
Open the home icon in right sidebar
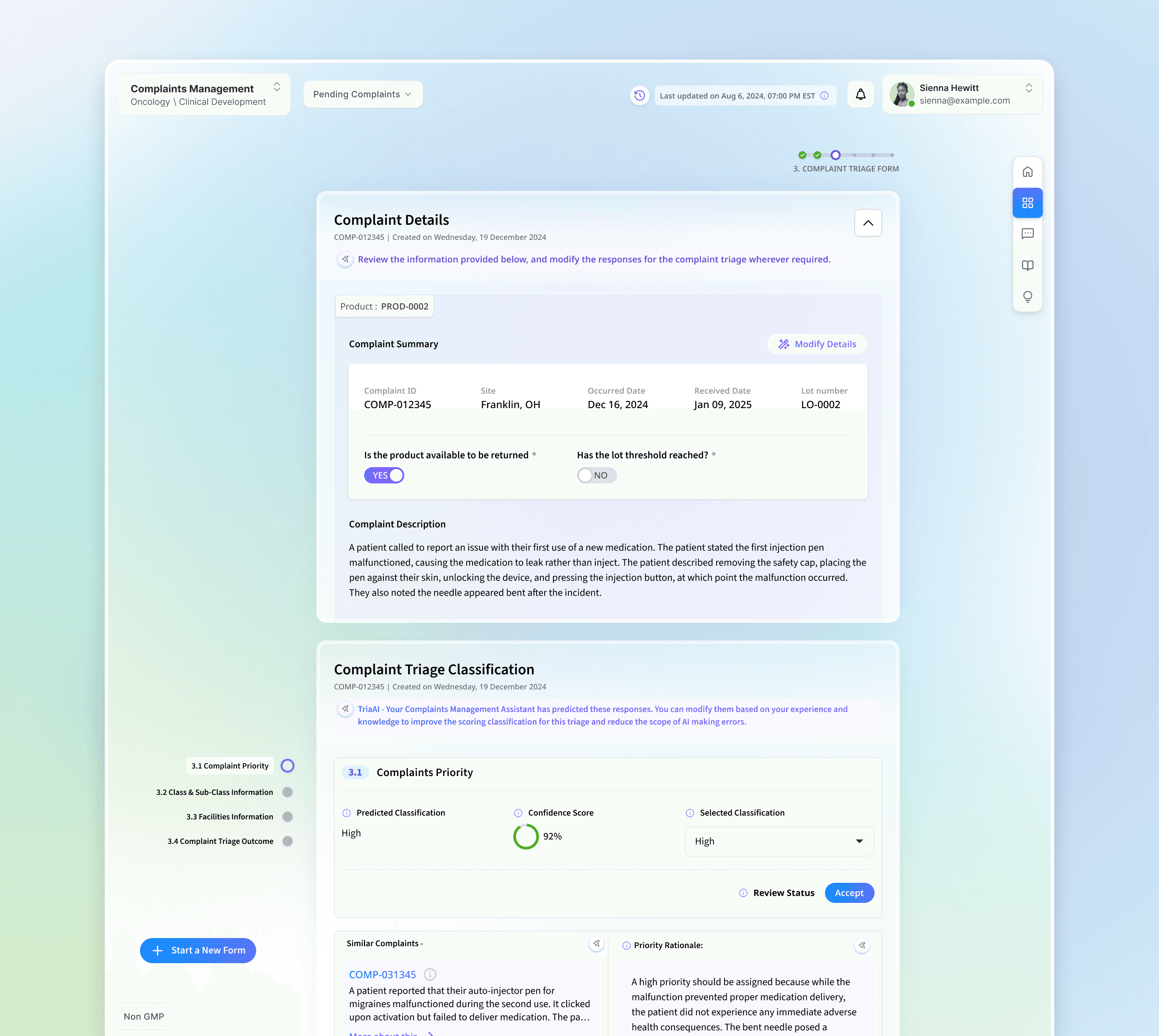pyautogui.click(x=1028, y=172)
